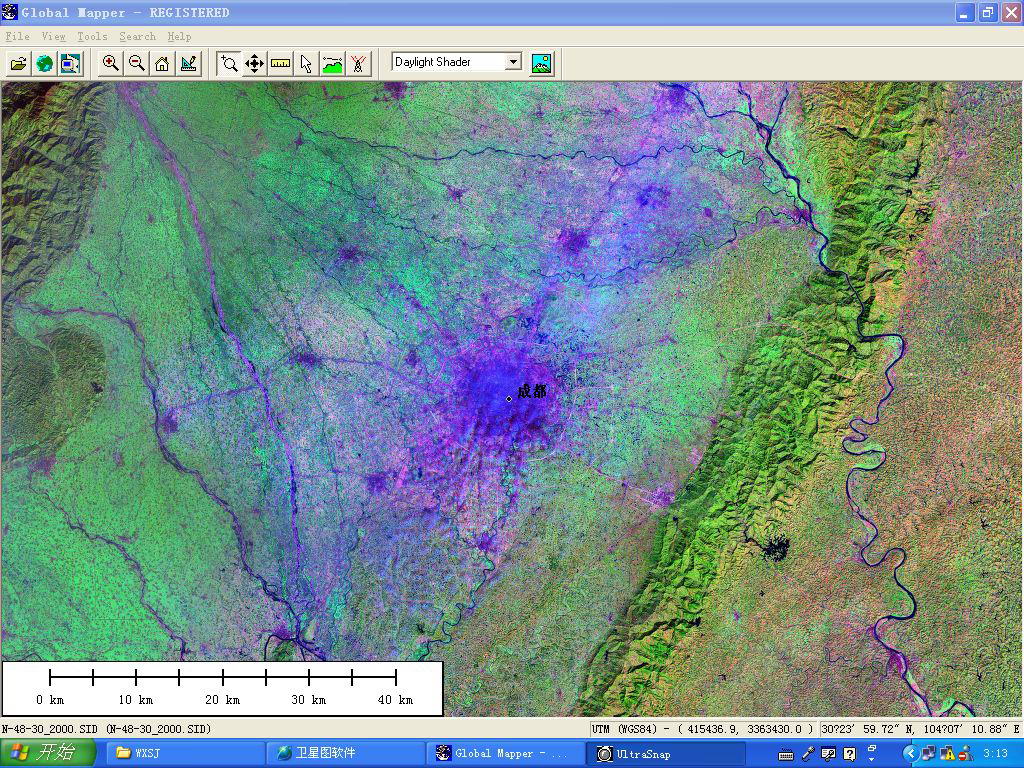Viewport: 1024px width, 768px height.
Task: Click the Home full view icon
Action: coord(162,63)
